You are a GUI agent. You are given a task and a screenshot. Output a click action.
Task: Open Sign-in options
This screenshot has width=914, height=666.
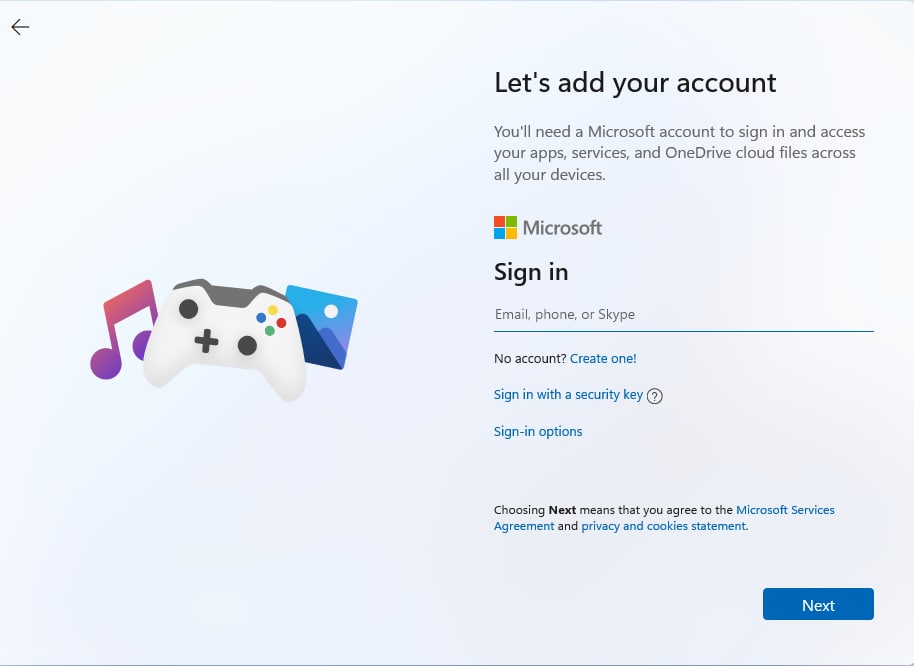(537, 431)
